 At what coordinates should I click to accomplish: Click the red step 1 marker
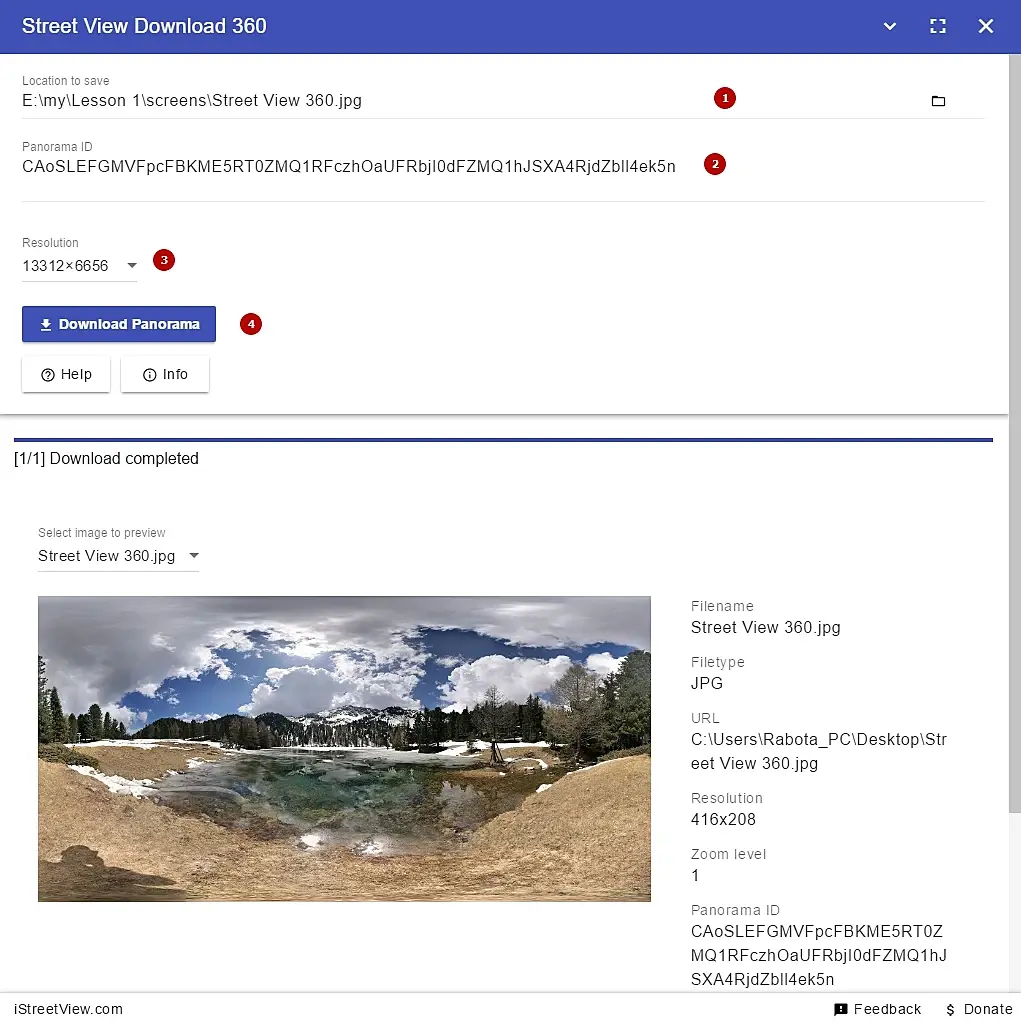point(724,98)
